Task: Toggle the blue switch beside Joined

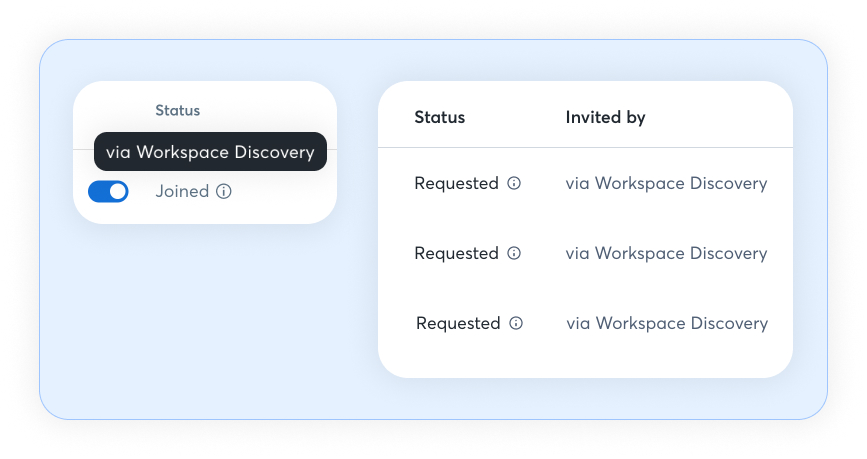Action: point(108,192)
